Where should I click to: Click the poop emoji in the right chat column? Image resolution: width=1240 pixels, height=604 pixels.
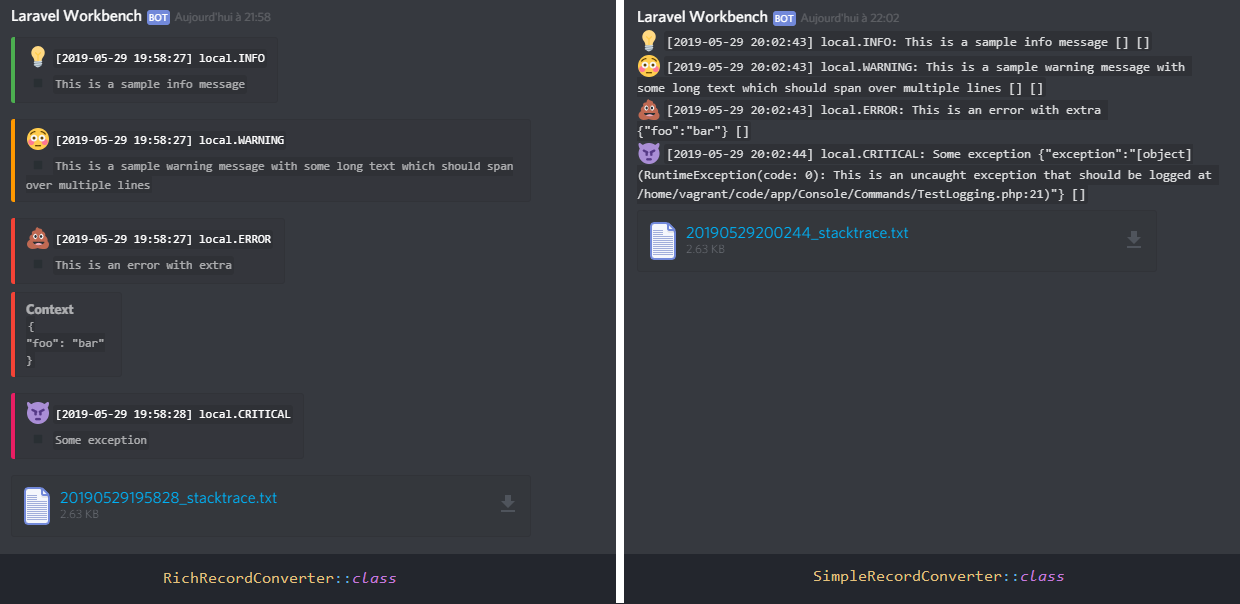coord(645,110)
